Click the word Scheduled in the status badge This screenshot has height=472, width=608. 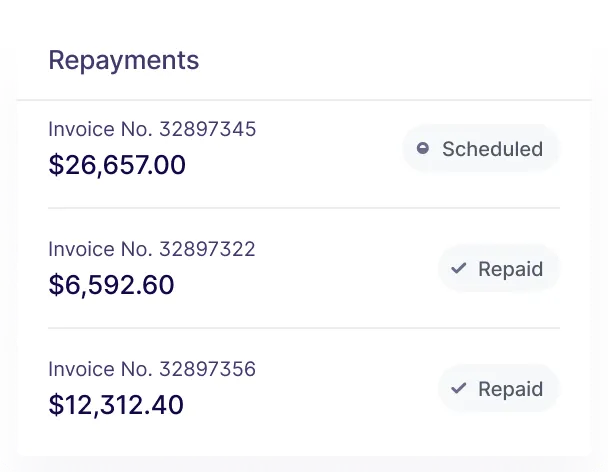492,149
